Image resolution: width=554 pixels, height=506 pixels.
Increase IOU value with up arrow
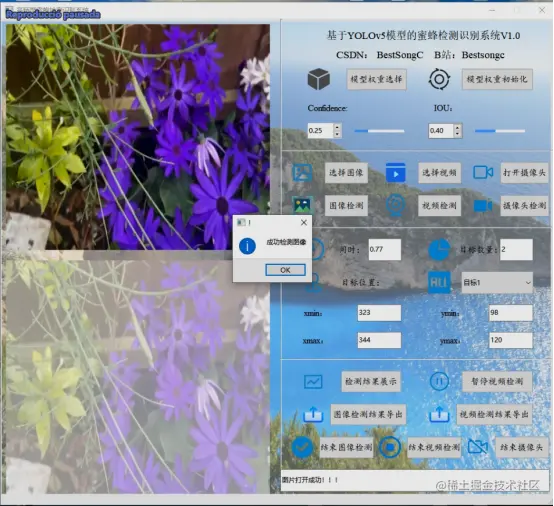point(458,127)
